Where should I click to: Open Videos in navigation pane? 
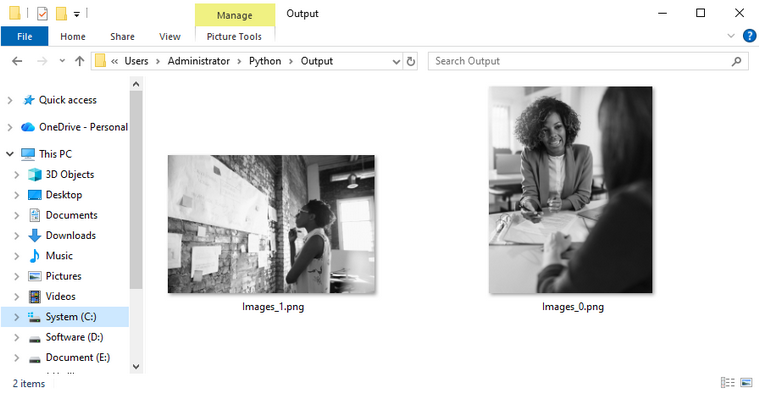tap(61, 297)
